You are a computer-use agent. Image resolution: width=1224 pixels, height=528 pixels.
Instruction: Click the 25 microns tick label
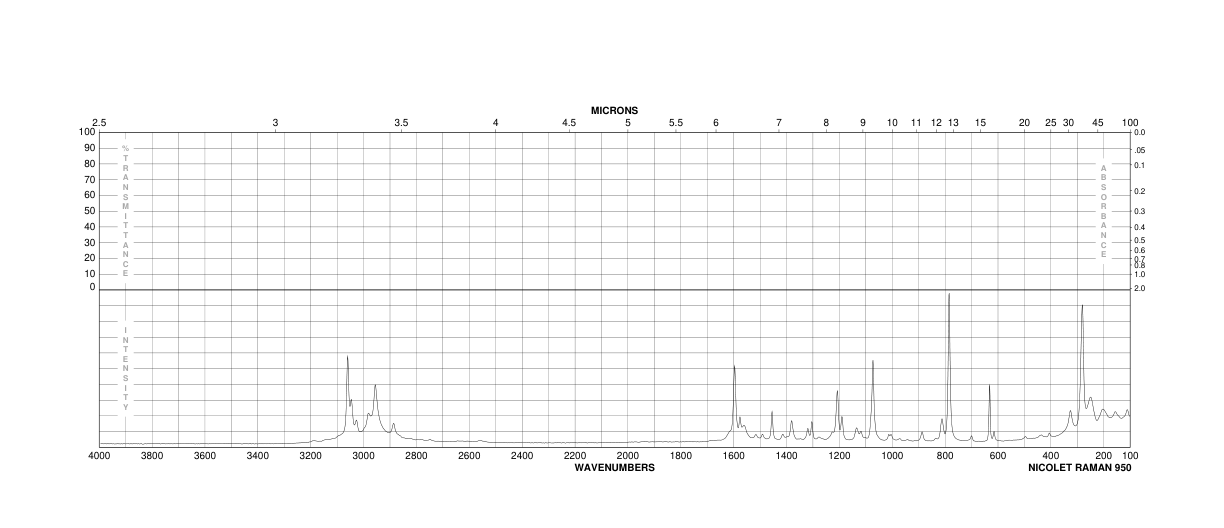[x=1051, y=123]
